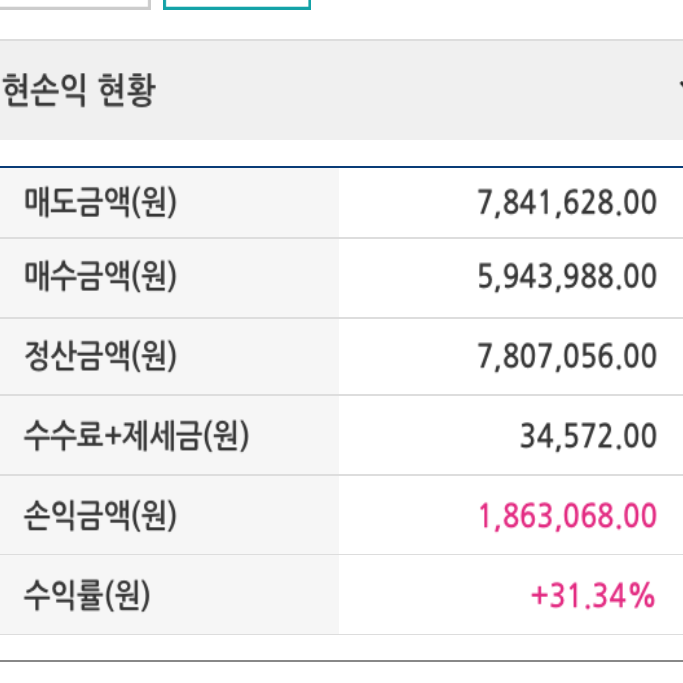Select the 수익률(원) row label

pos(87,595)
